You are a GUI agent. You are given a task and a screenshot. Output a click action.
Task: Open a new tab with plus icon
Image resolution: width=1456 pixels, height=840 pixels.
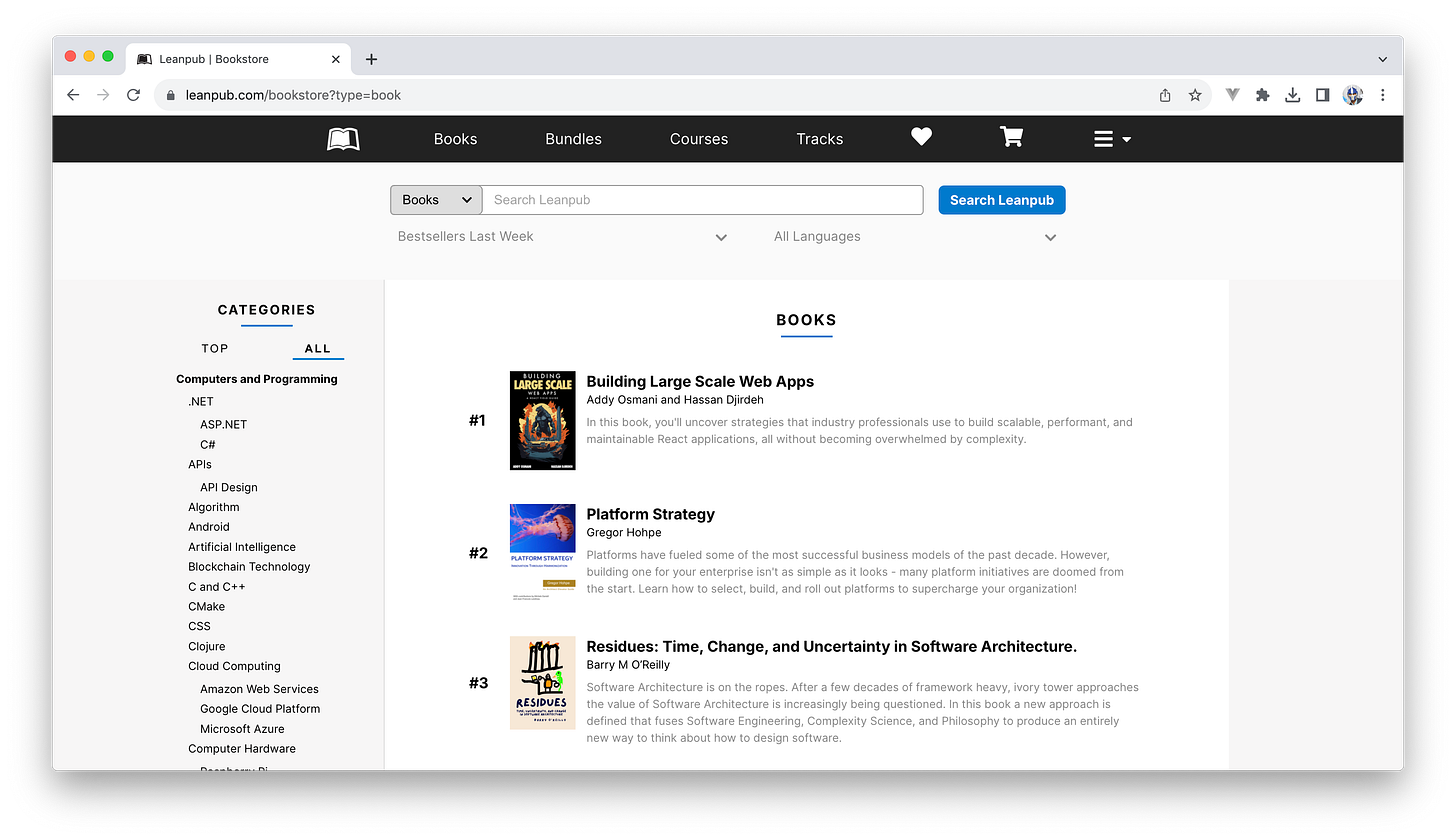pos(371,59)
